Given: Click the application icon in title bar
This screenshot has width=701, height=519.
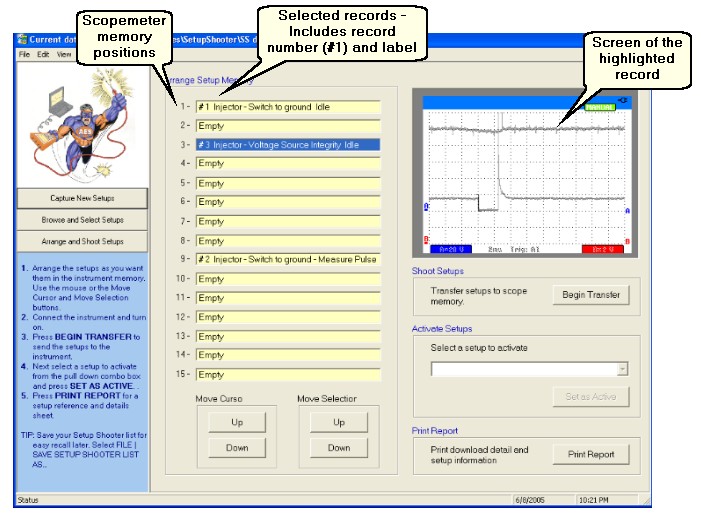Looking at the screenshot, I should tap(22, 39).
